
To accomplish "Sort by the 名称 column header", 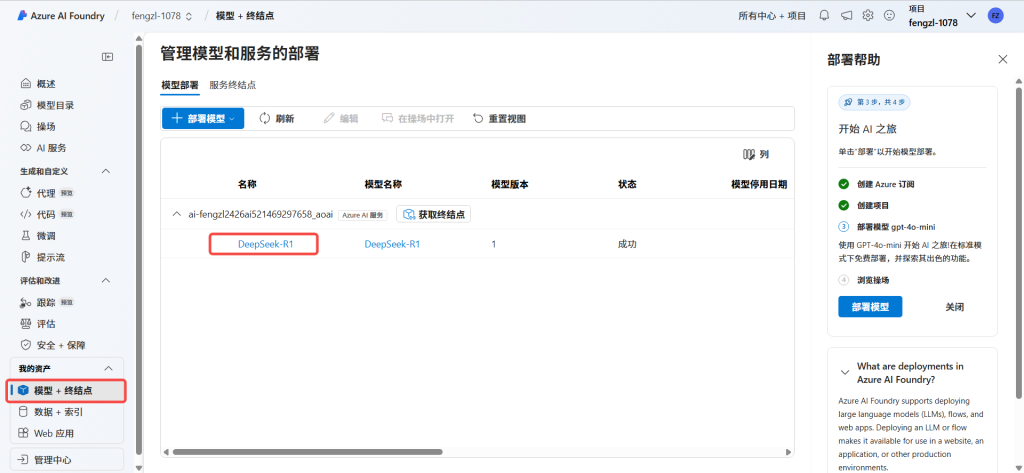I will coord(248,184).
